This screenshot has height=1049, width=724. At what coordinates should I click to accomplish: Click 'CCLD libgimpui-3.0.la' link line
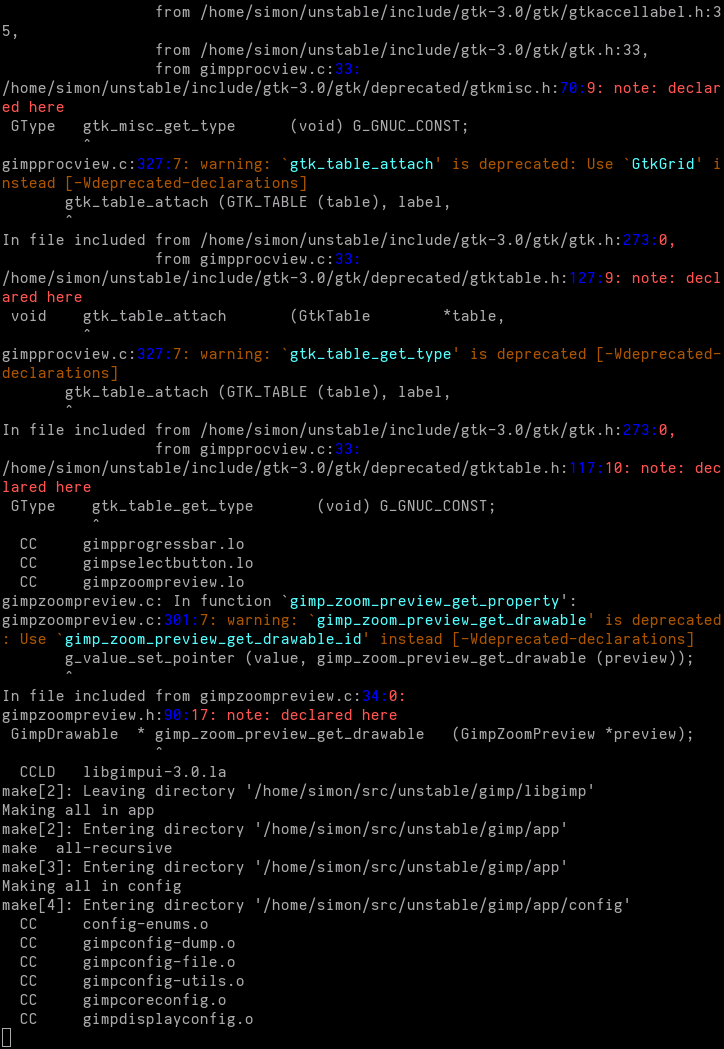point(123,772)
